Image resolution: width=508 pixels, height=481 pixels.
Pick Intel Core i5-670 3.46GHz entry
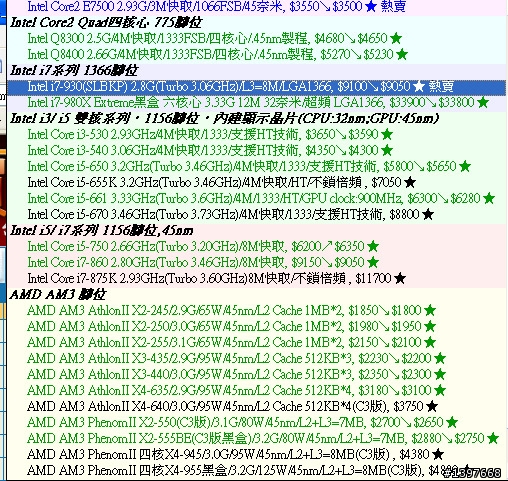click(256, 214)
